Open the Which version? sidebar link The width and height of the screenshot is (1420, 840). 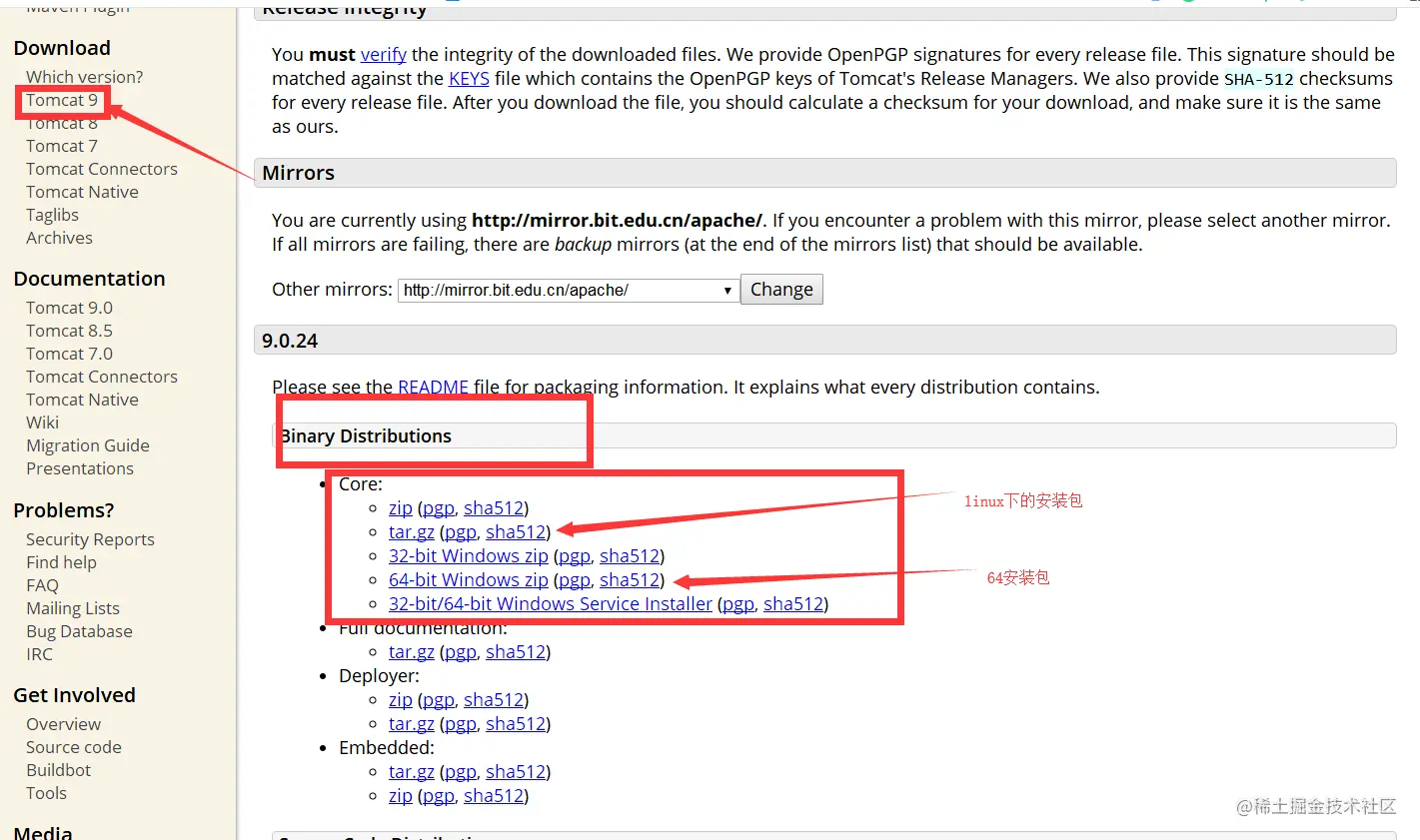click(84, 77)
